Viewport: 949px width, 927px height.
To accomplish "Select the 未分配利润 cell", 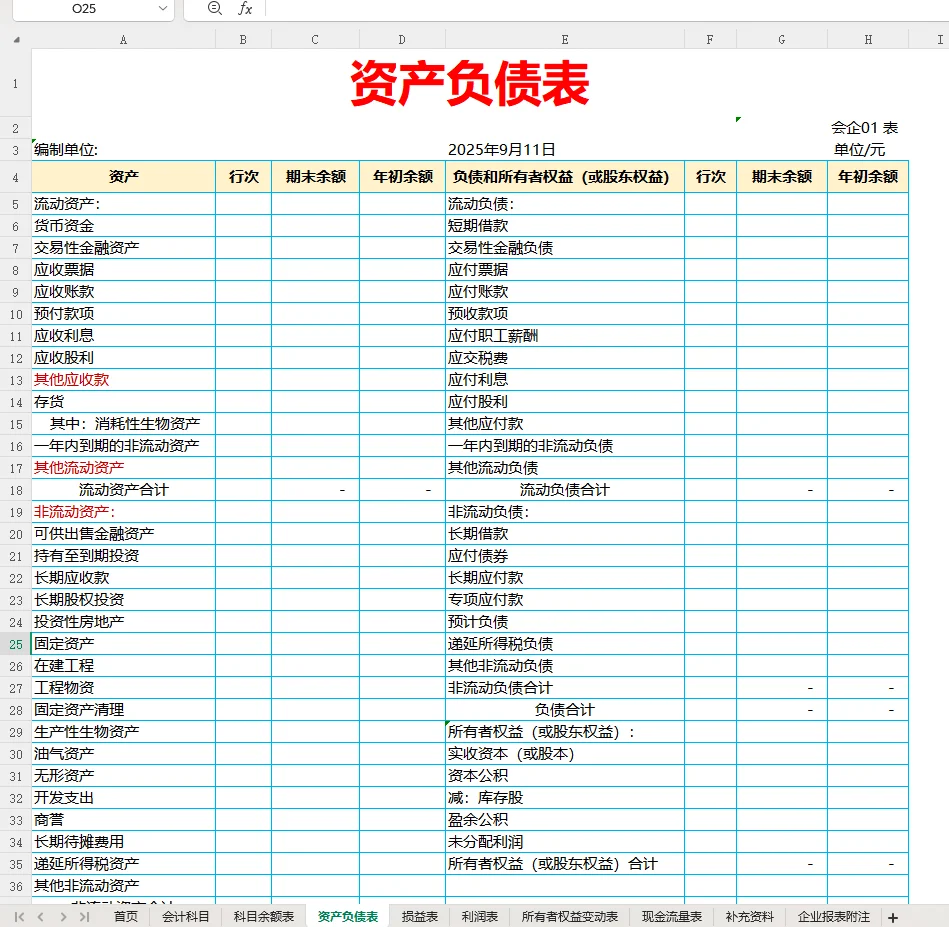I will 565,842.
